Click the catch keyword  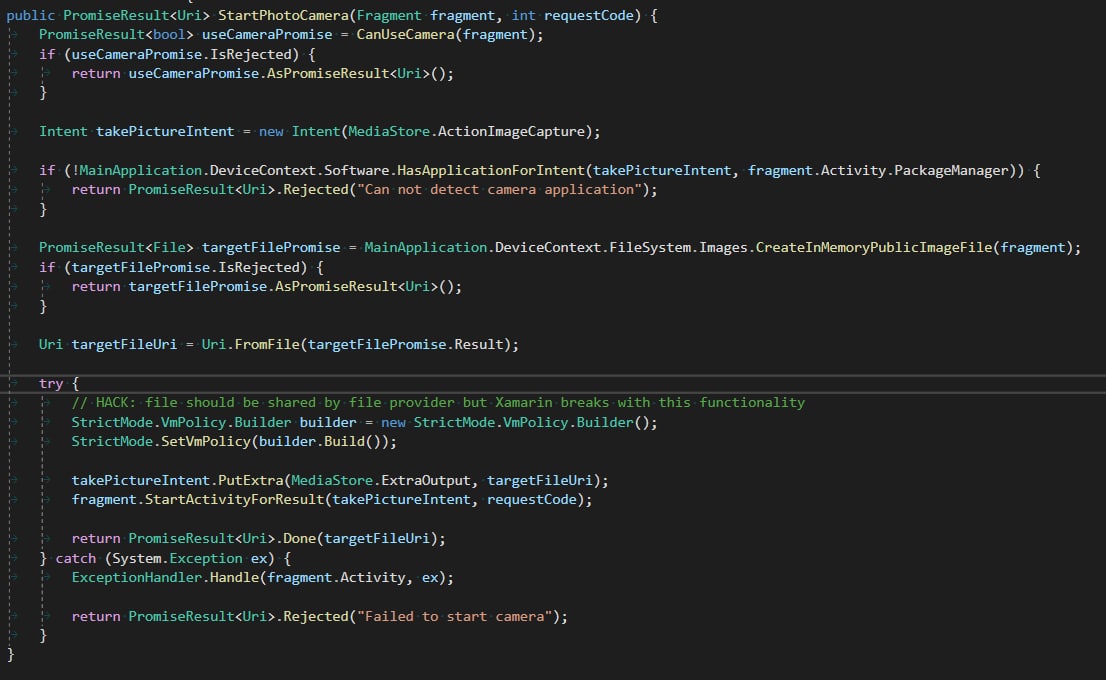(75, 558)
